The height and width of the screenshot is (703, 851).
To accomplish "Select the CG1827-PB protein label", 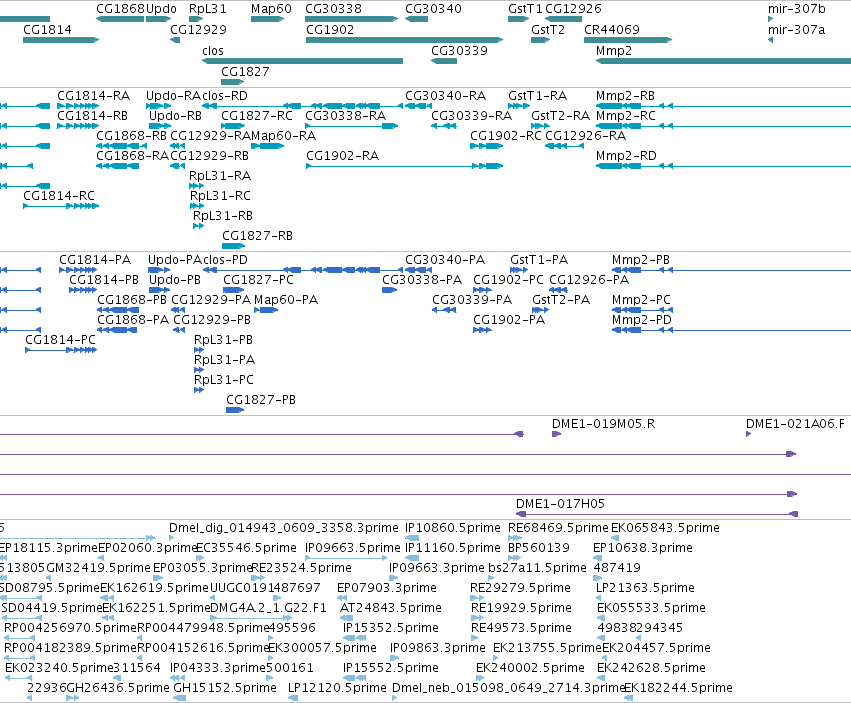I will coord(261,400).
